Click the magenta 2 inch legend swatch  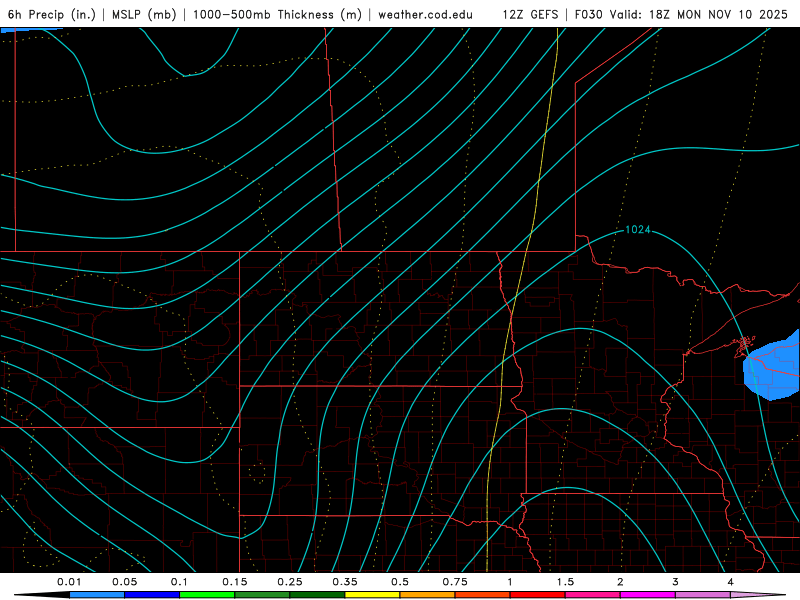click(x=648, y=595)
